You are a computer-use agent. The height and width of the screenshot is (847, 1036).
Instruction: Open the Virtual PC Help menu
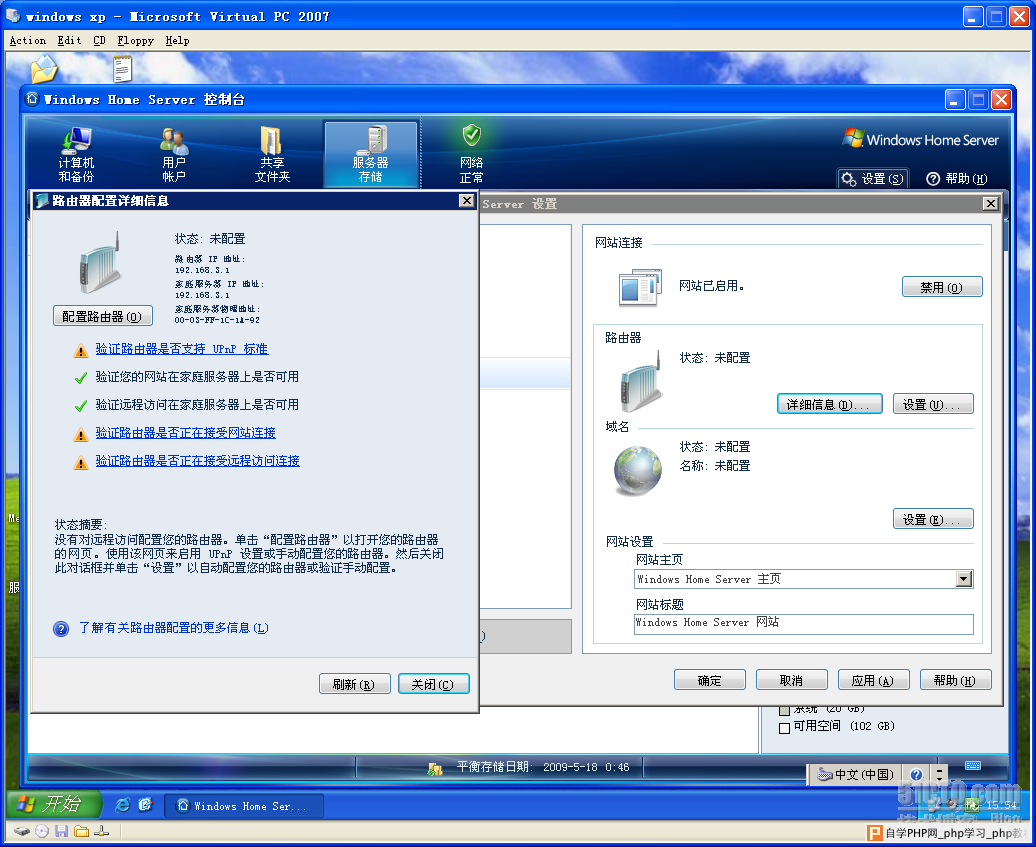point(177,41)
